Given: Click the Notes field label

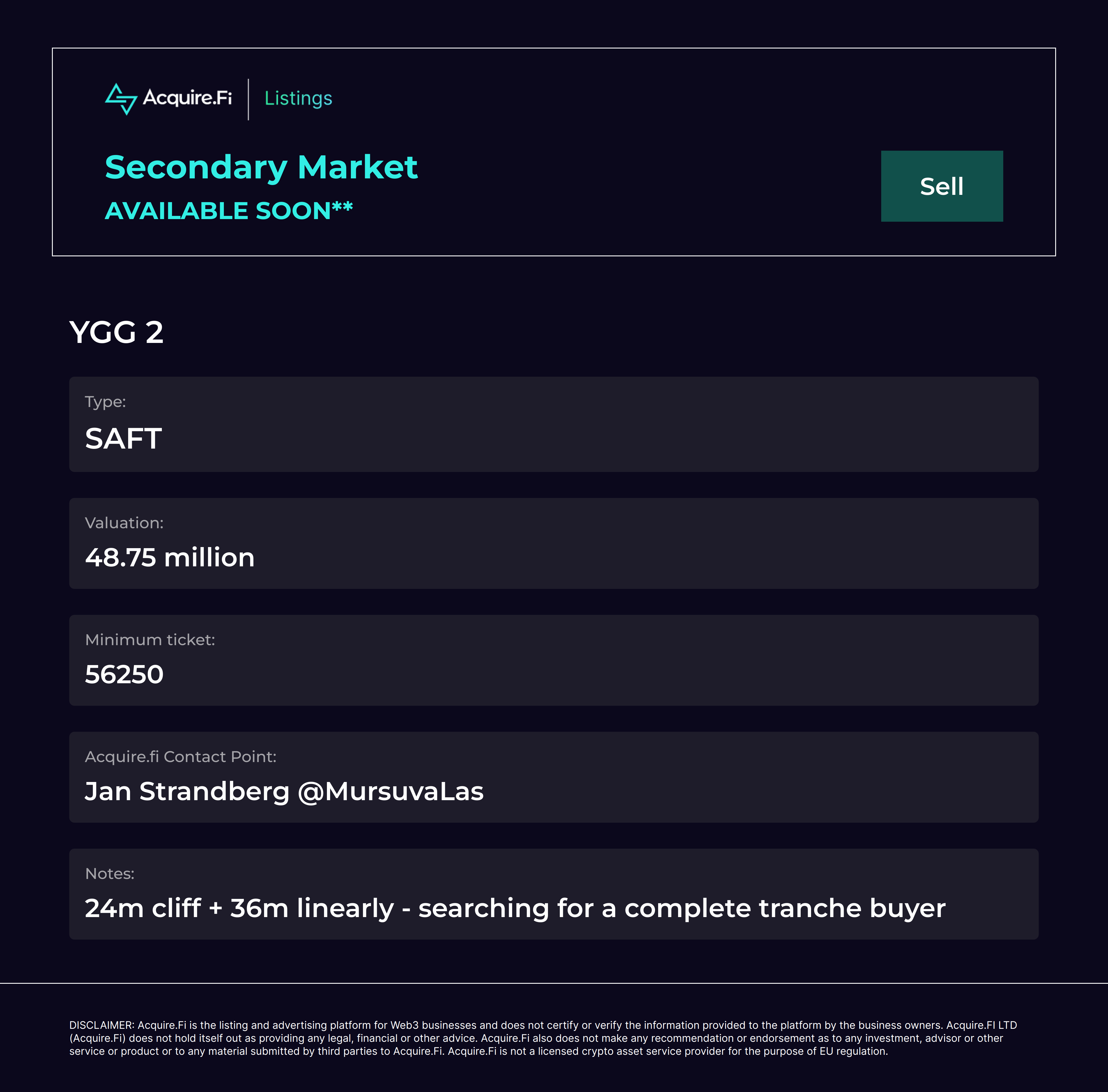Looking at the screenshot, I should (109, 873).
